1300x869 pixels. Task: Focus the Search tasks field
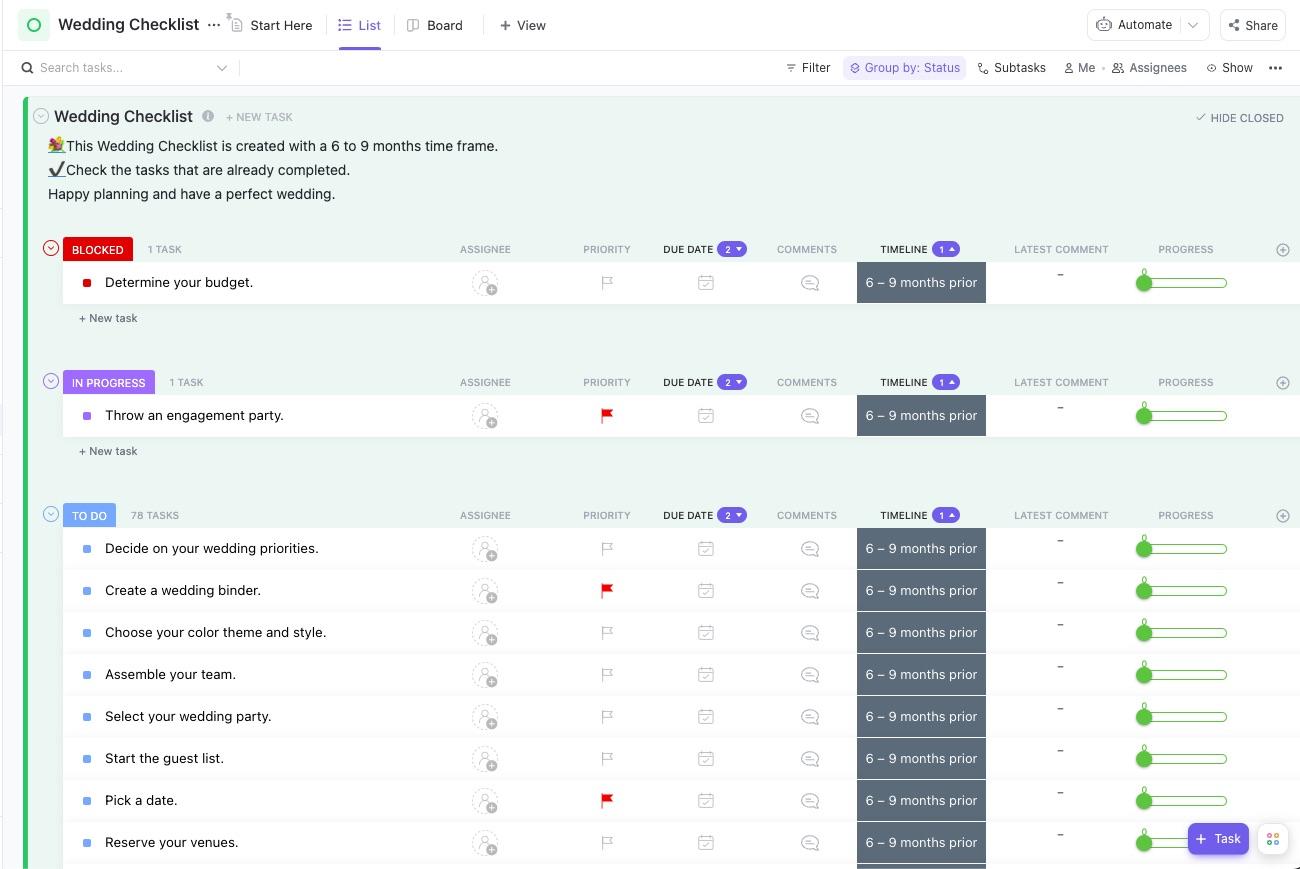tap(125, 68)
